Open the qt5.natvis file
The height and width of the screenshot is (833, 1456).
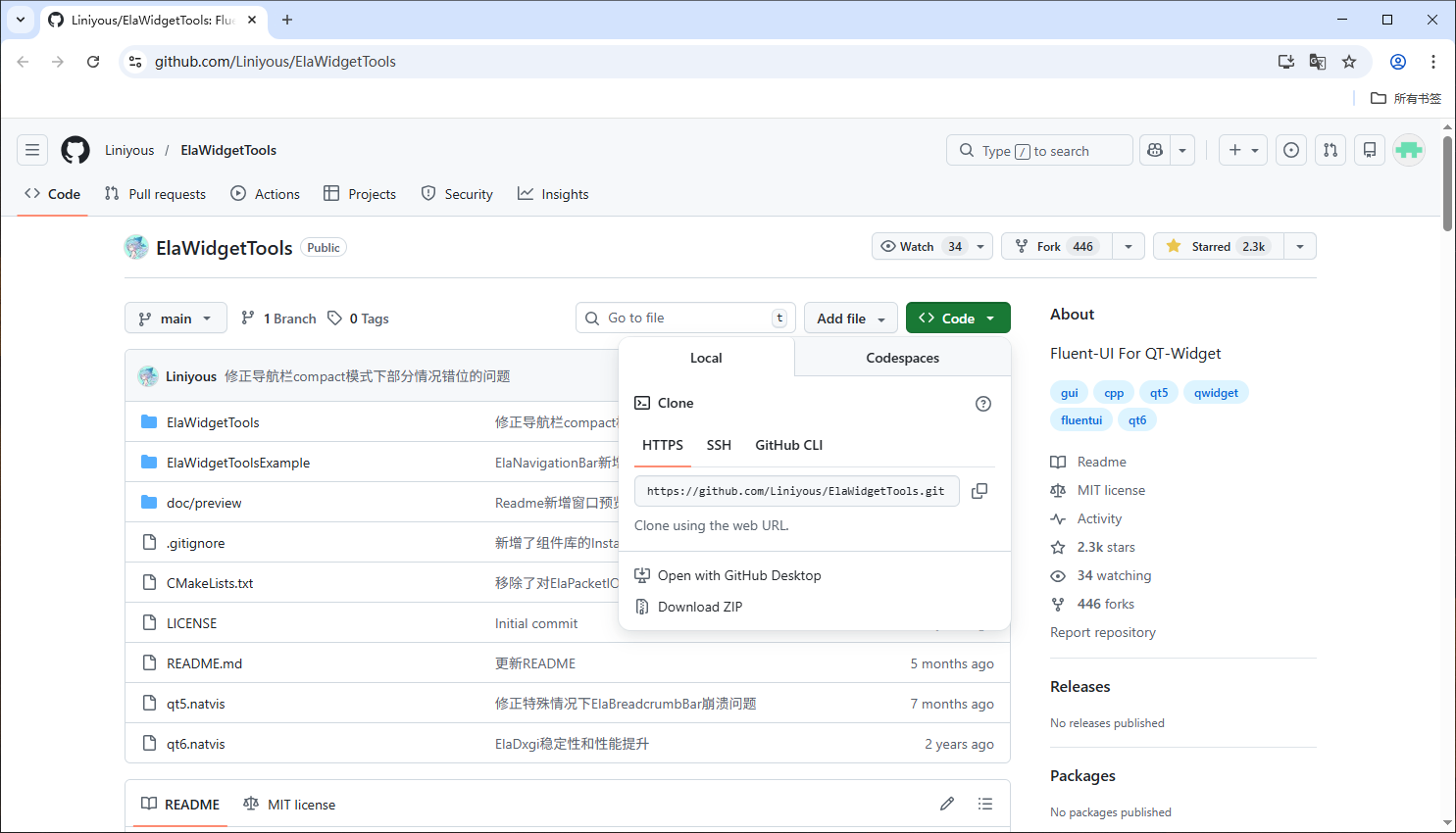tap(196, 704)
